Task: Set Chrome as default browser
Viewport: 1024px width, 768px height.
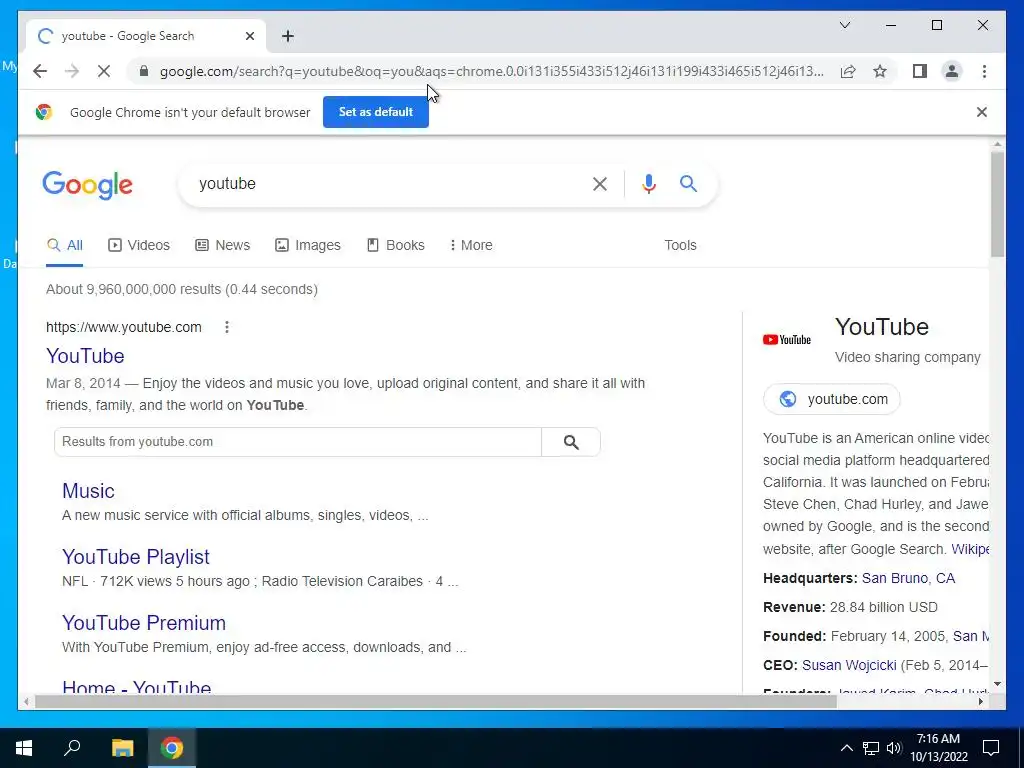Action: click(x=376, y=112)
